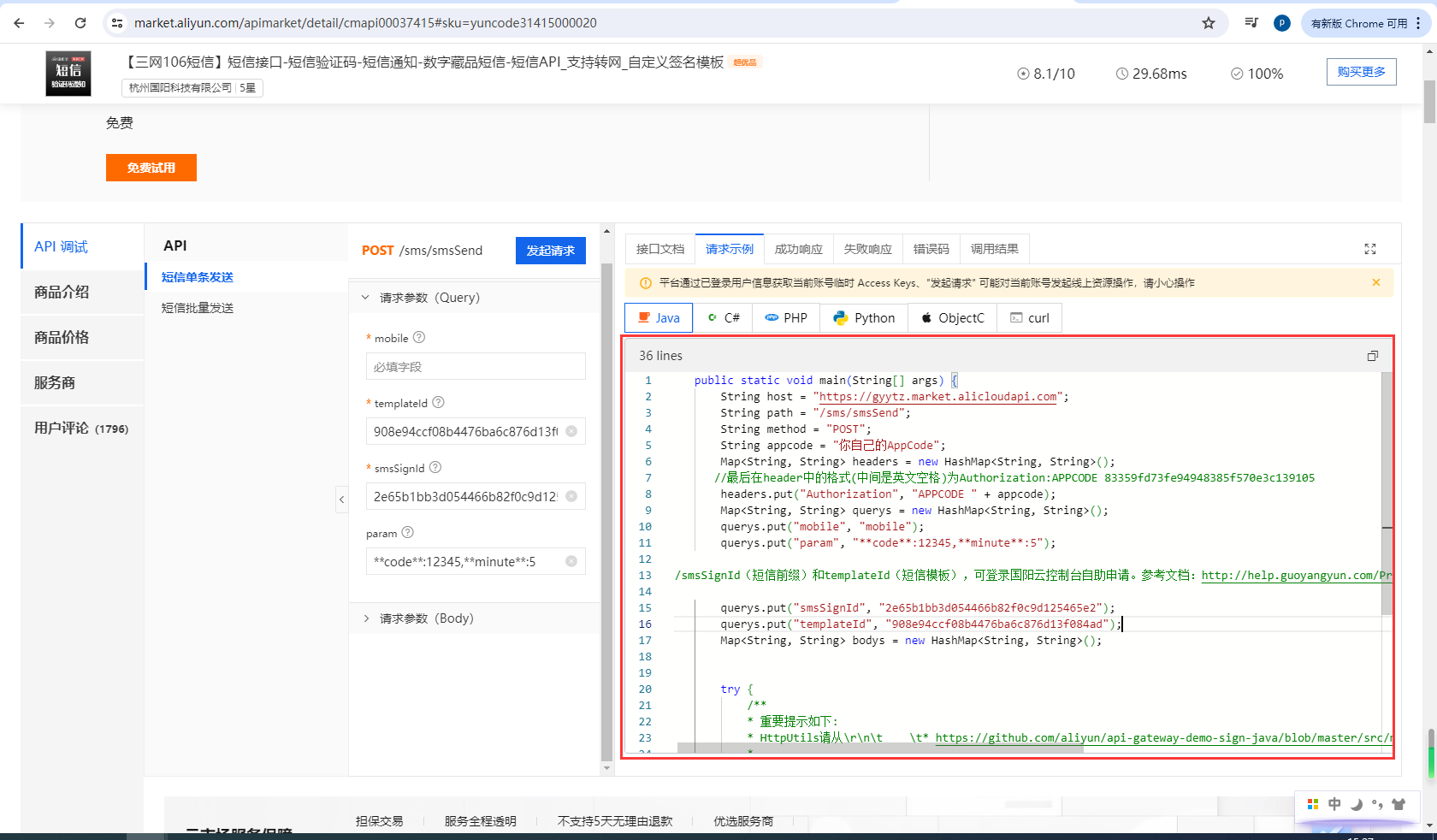1437x840 pixels.
Task: Show help for the param parameter
Action: click(x=408, y=532)
